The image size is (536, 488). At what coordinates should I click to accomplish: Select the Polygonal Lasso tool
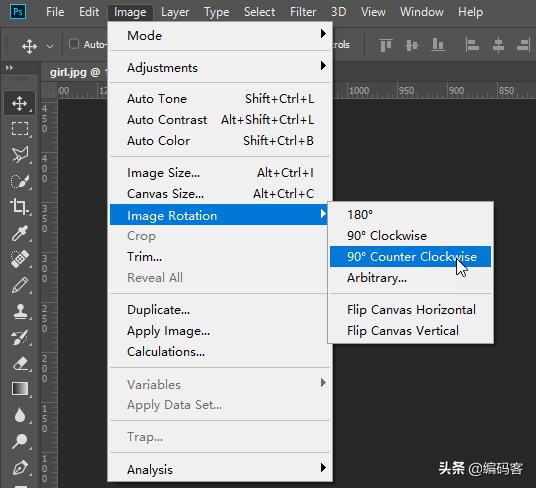pyautogui.click(x=19, y=155)
